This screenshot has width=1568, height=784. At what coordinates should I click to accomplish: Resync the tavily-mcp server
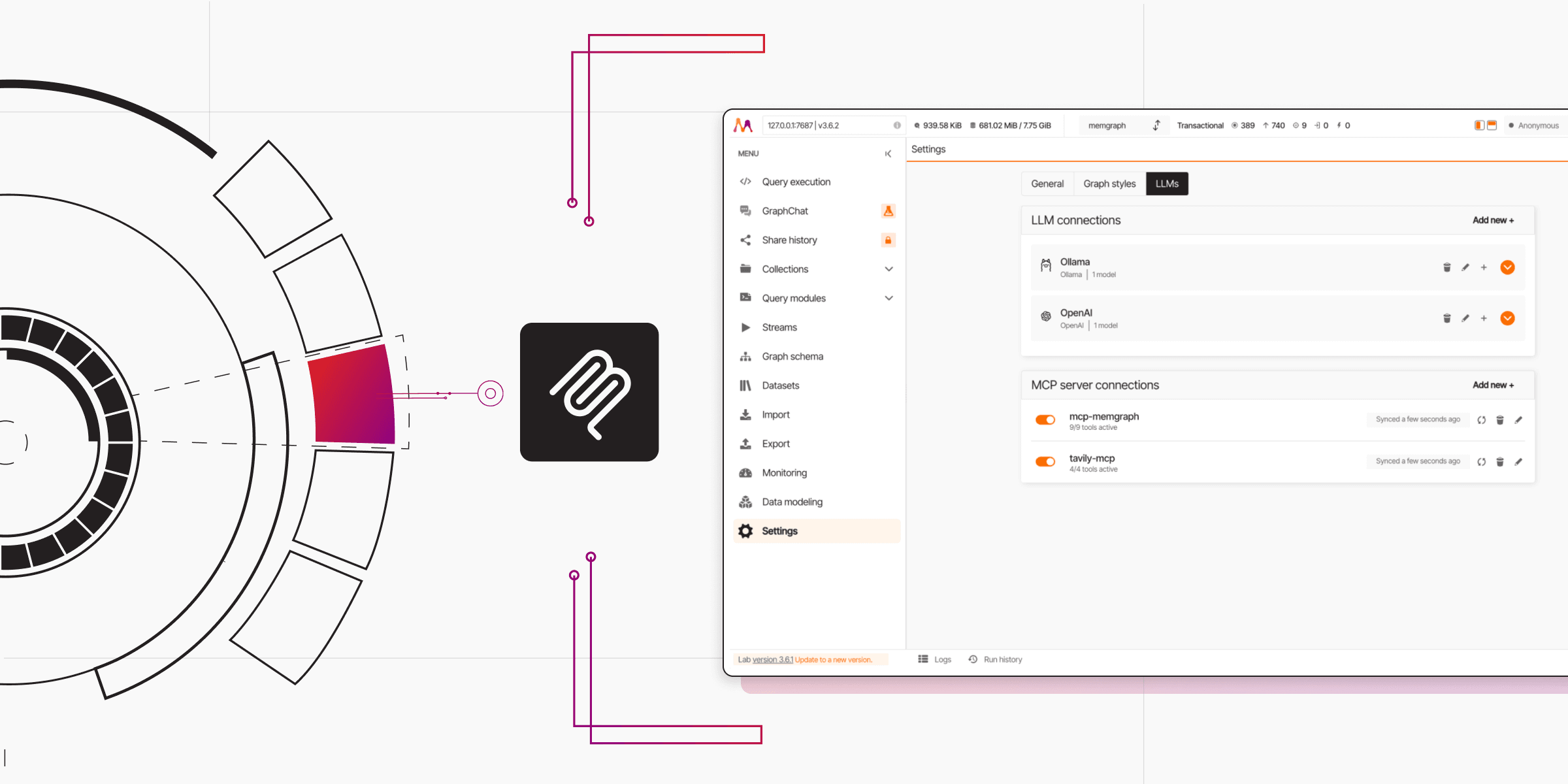coord(1482,461)
